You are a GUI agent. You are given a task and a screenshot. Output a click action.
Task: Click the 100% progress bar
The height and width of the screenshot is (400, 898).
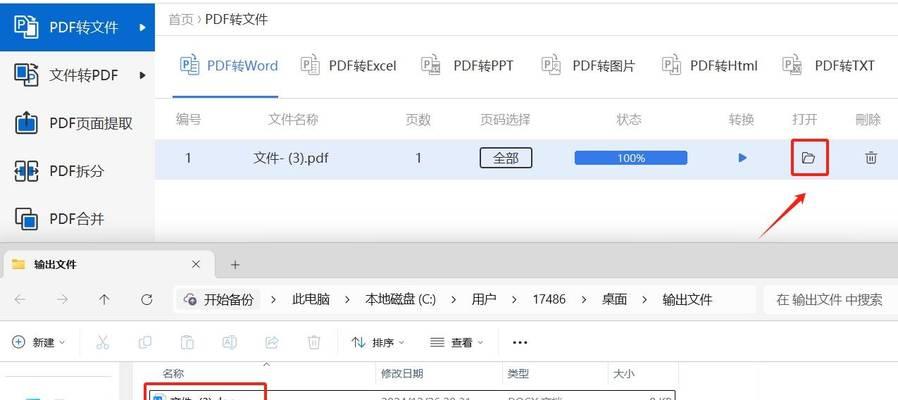pos(631,158)
